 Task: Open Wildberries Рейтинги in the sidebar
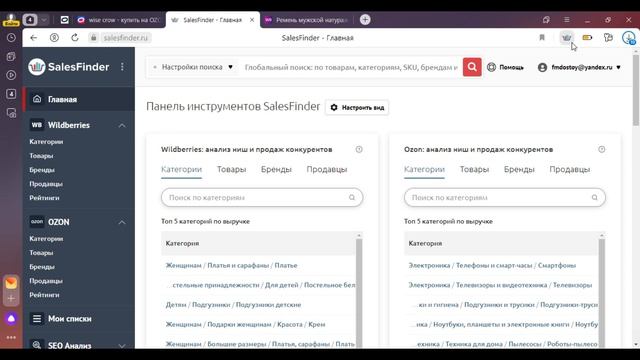pyautogui.click(x=44, y=198)
